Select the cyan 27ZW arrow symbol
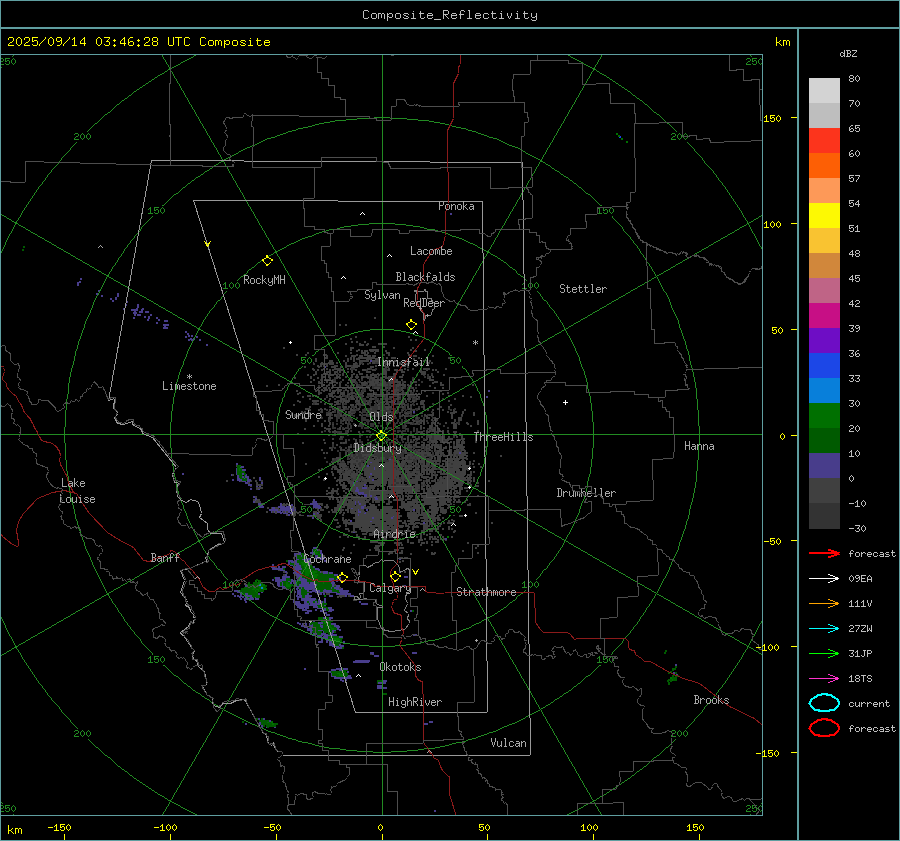Screen dimensions: 900x841 point(824,629)
